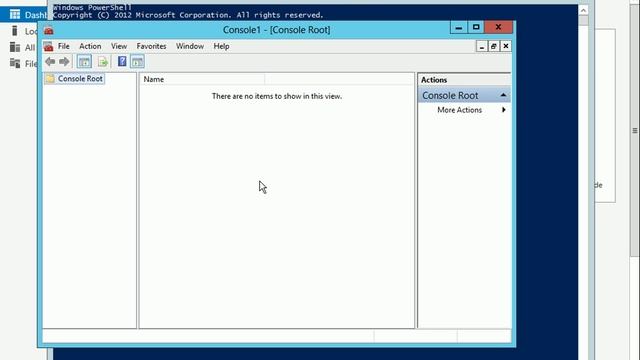Image resolution: width=640 pixels, height=360 pixels.
Task: Click PowerShell window scroll up arrow
Action: [x=583, y=10]
